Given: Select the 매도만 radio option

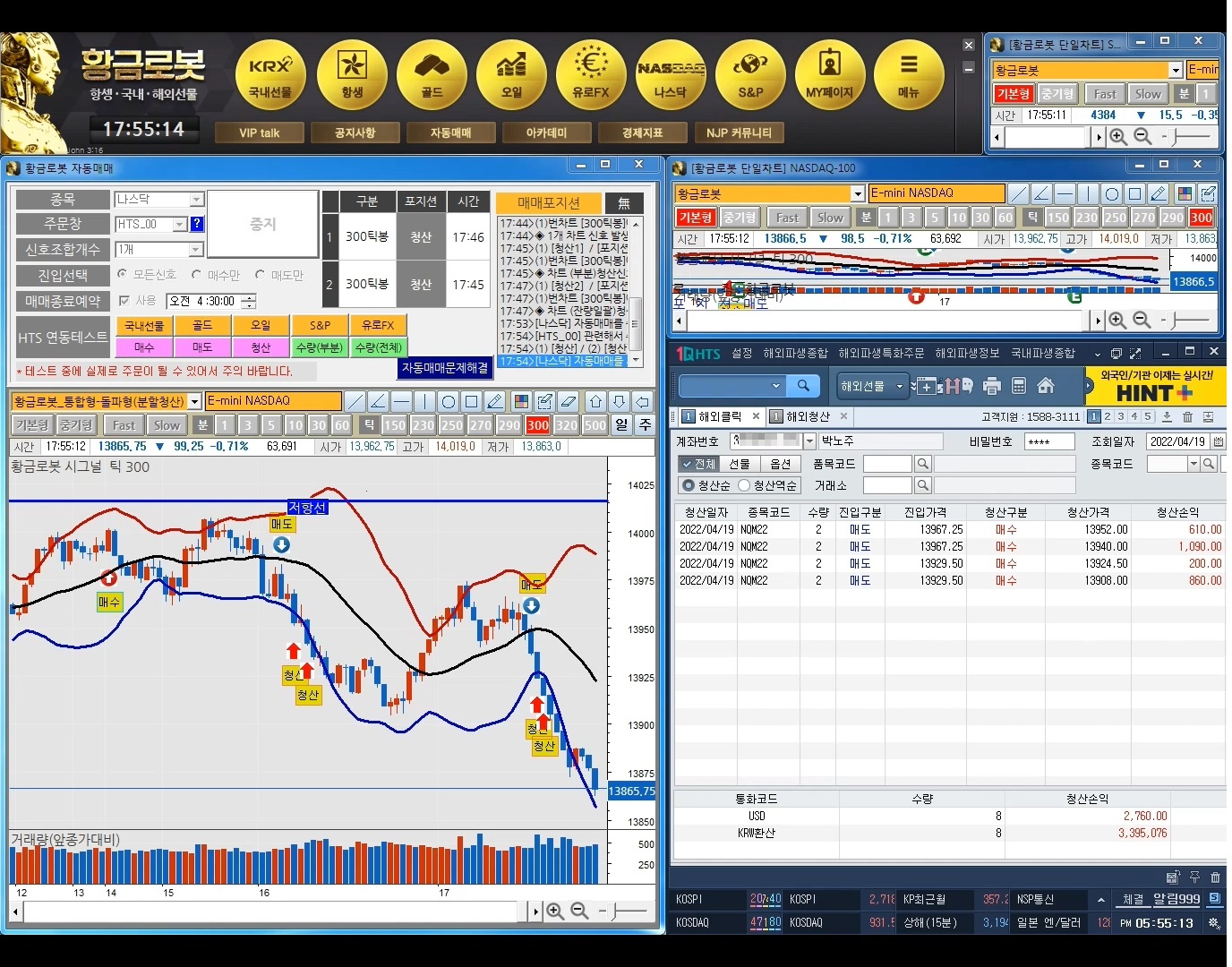Looking at the screenshot, I should pos(260,275).
